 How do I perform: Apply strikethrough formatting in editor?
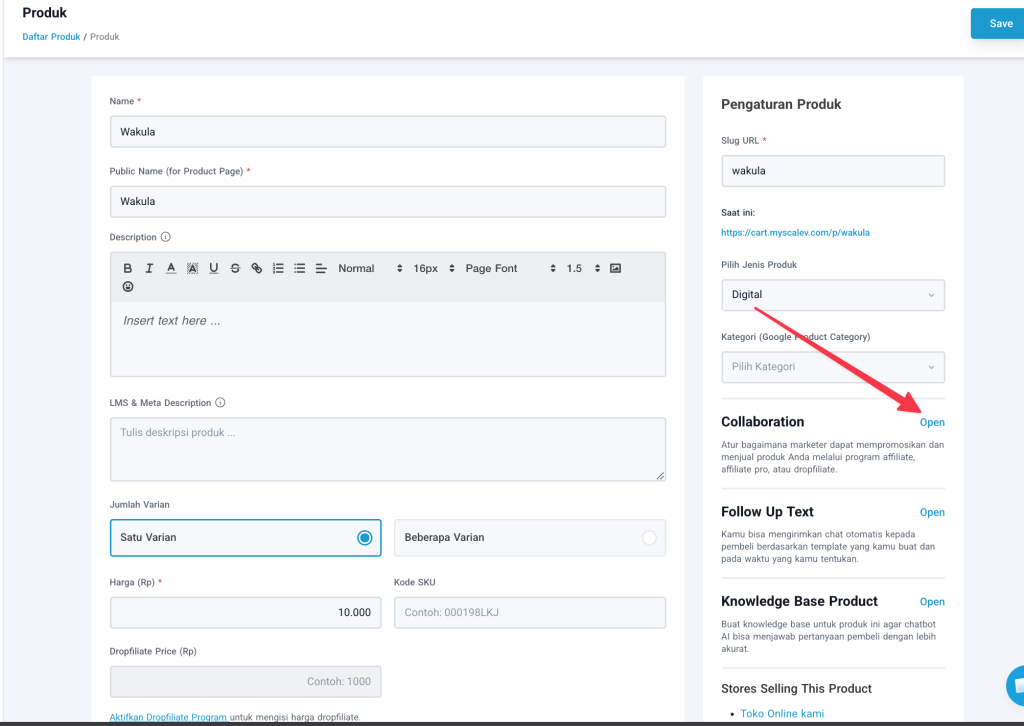(235, 268)
